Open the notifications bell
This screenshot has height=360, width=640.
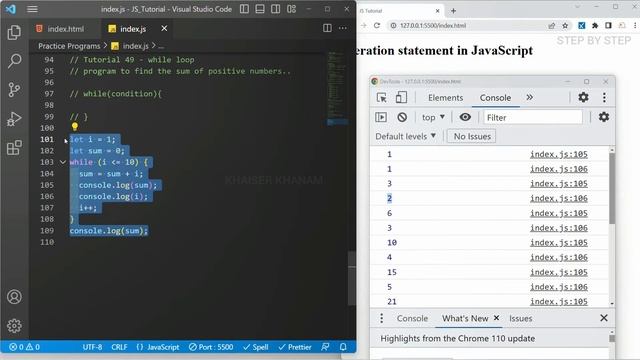click(x=343, y=347)
